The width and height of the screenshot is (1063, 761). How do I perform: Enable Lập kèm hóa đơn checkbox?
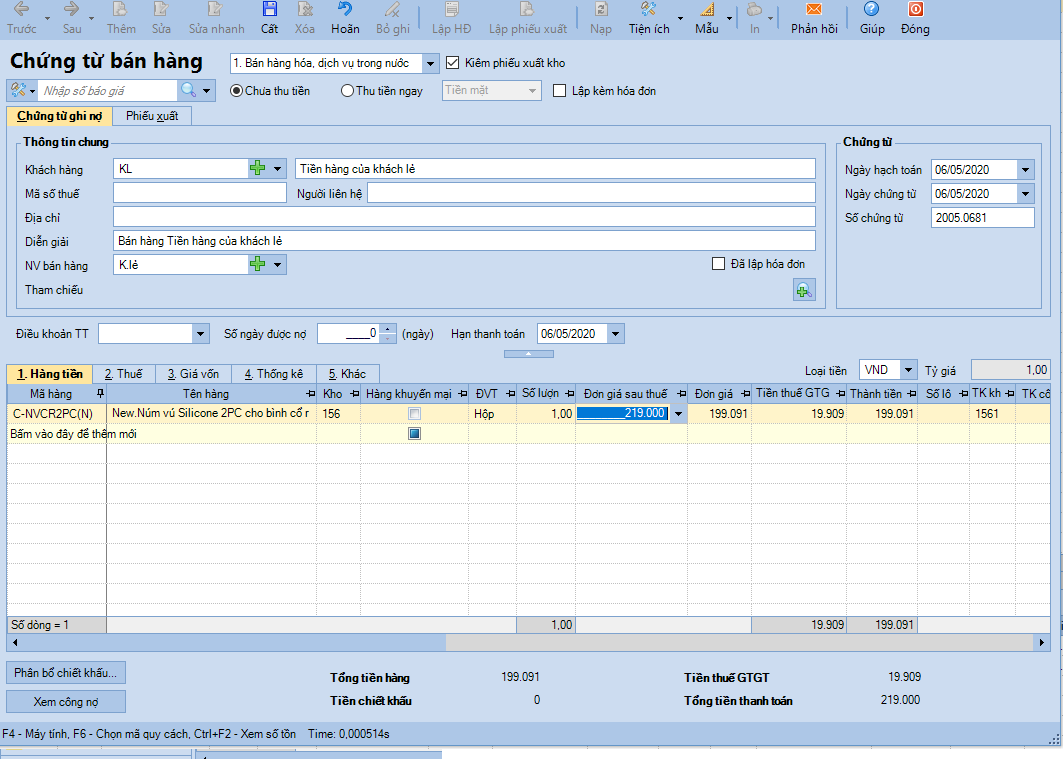pyautogui.click(x=560, y=91)
